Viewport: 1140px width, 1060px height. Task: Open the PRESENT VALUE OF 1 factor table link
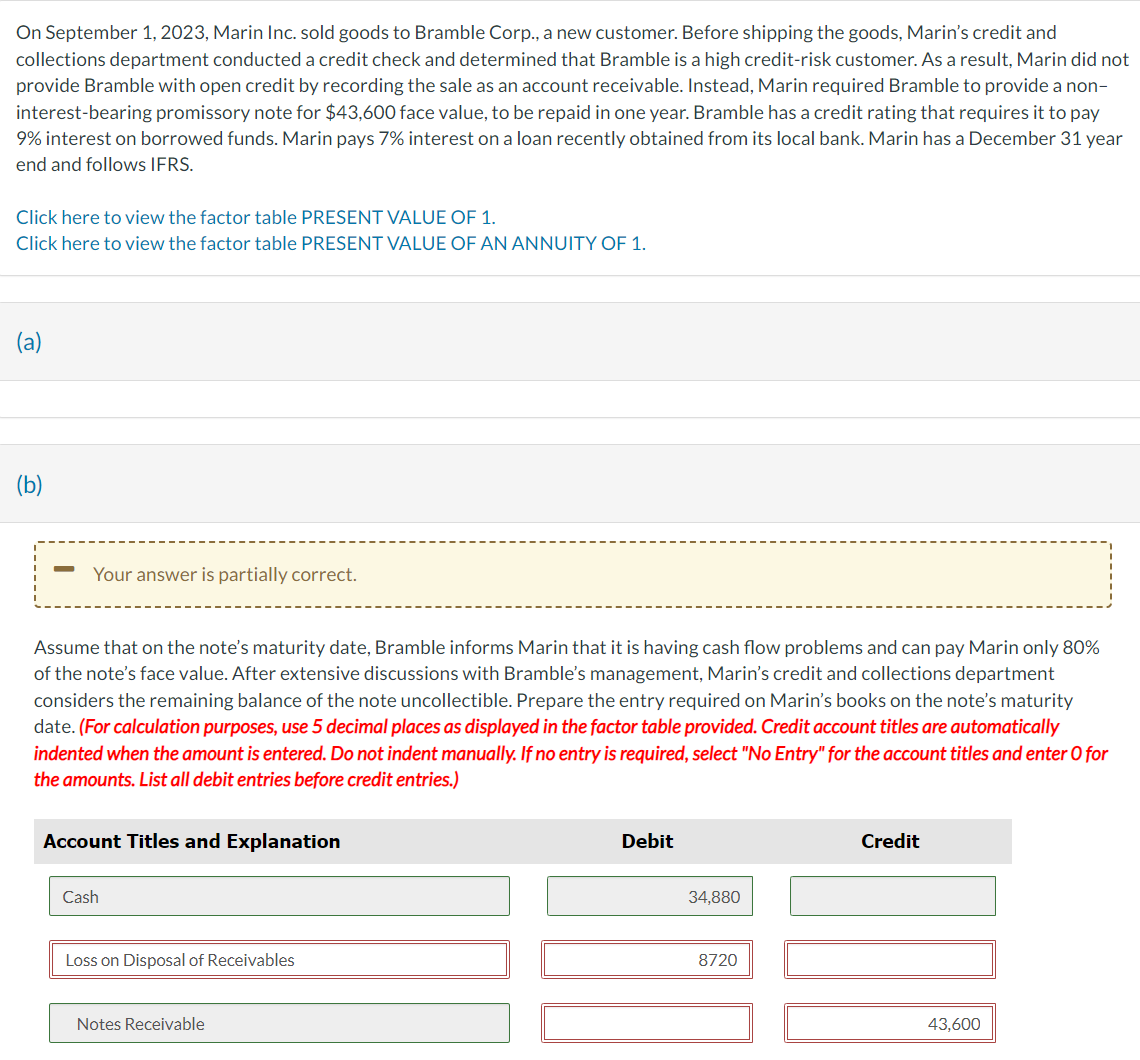[255, 217]
